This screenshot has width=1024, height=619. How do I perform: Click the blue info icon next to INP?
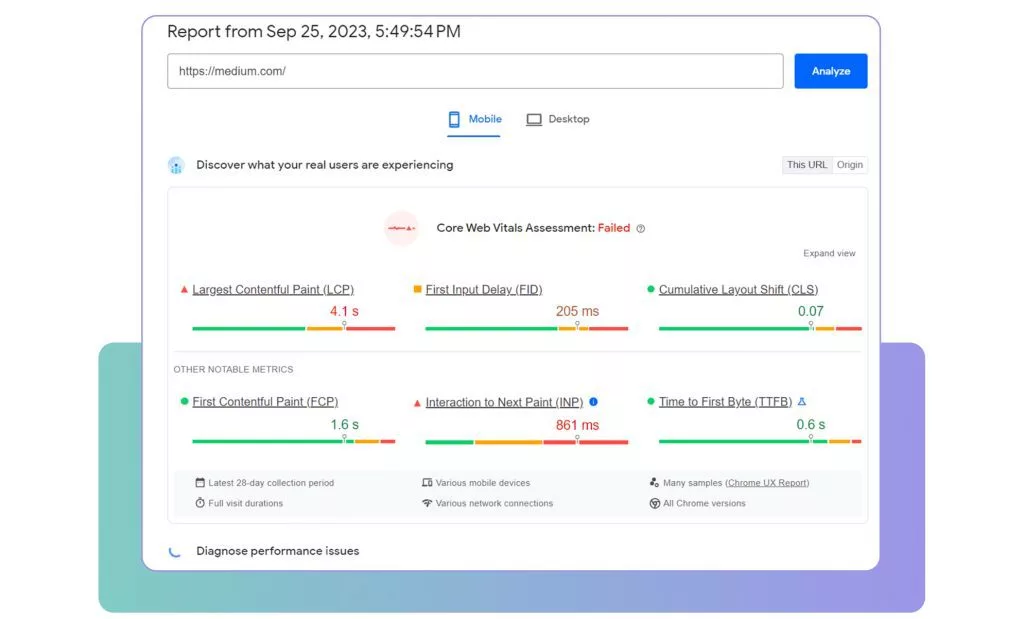pyautogui.click(x=594, y=402)
